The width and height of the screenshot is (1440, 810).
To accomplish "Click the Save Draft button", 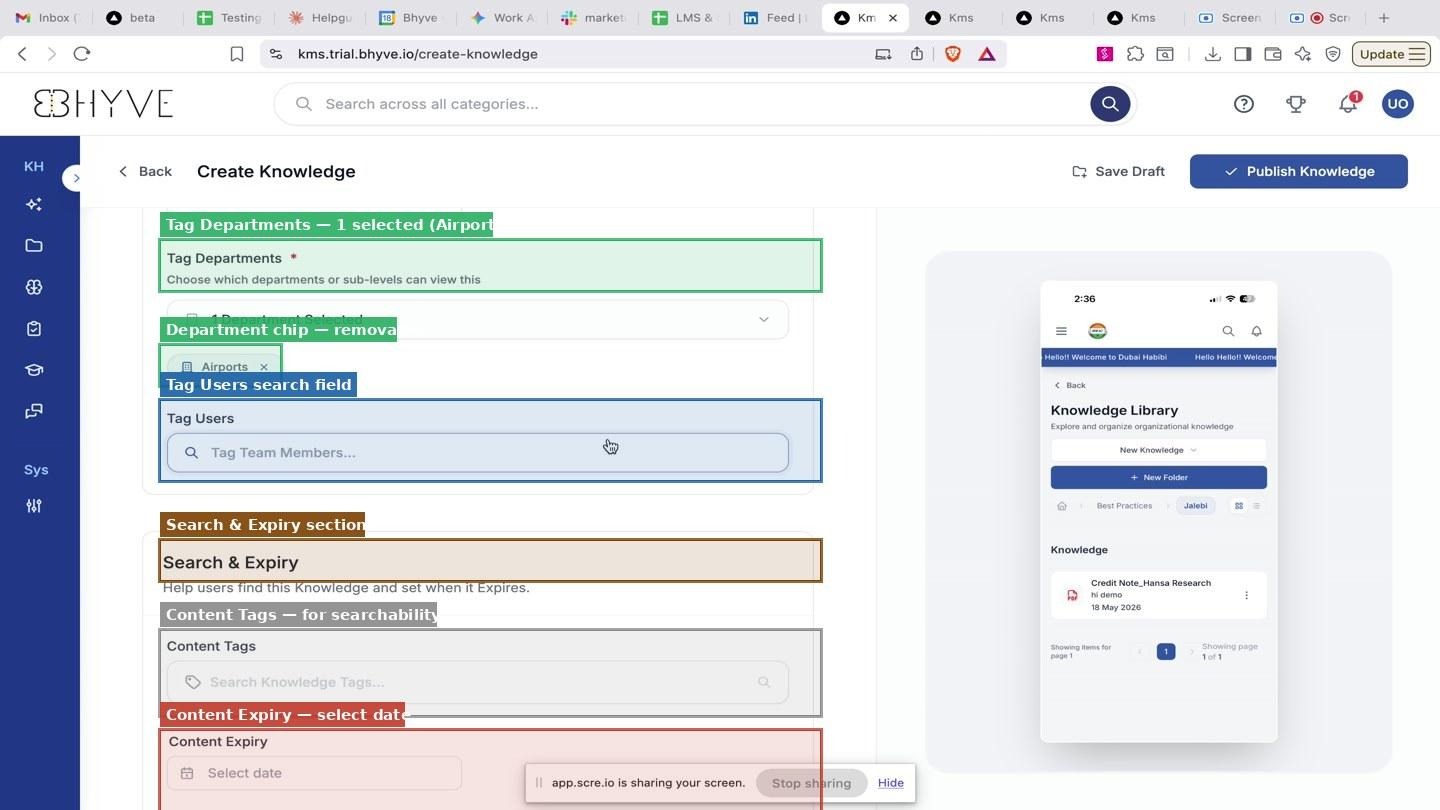I will pyautogui.click(x=1118, y=171).
